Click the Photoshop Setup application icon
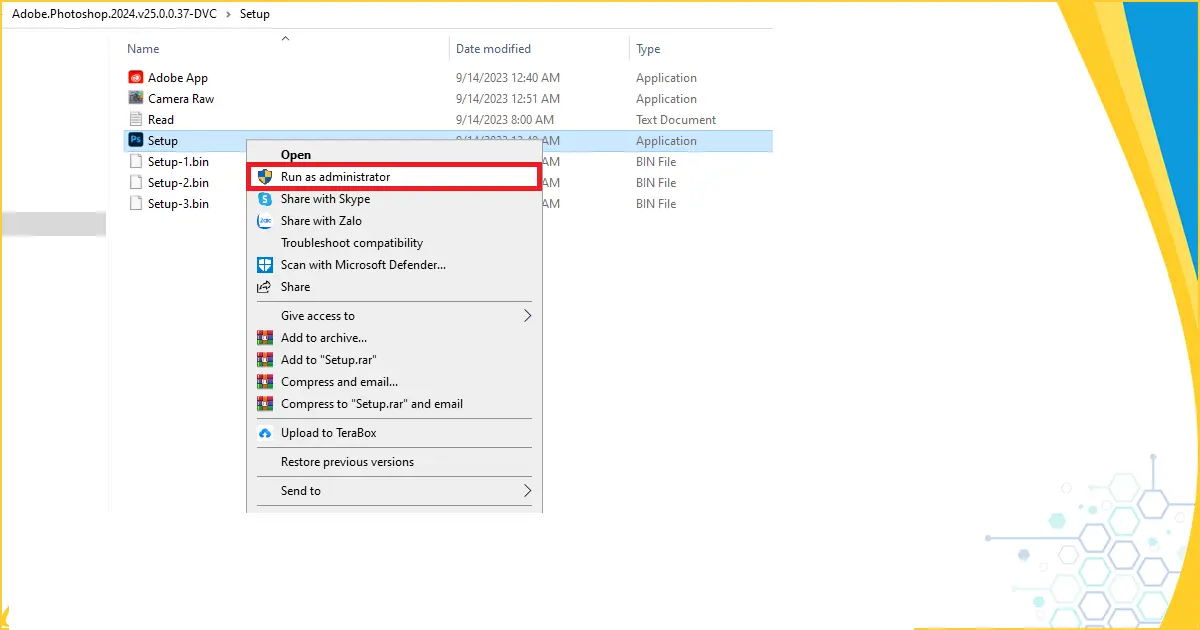The image size is (1200, 630). tap(136, 141)
